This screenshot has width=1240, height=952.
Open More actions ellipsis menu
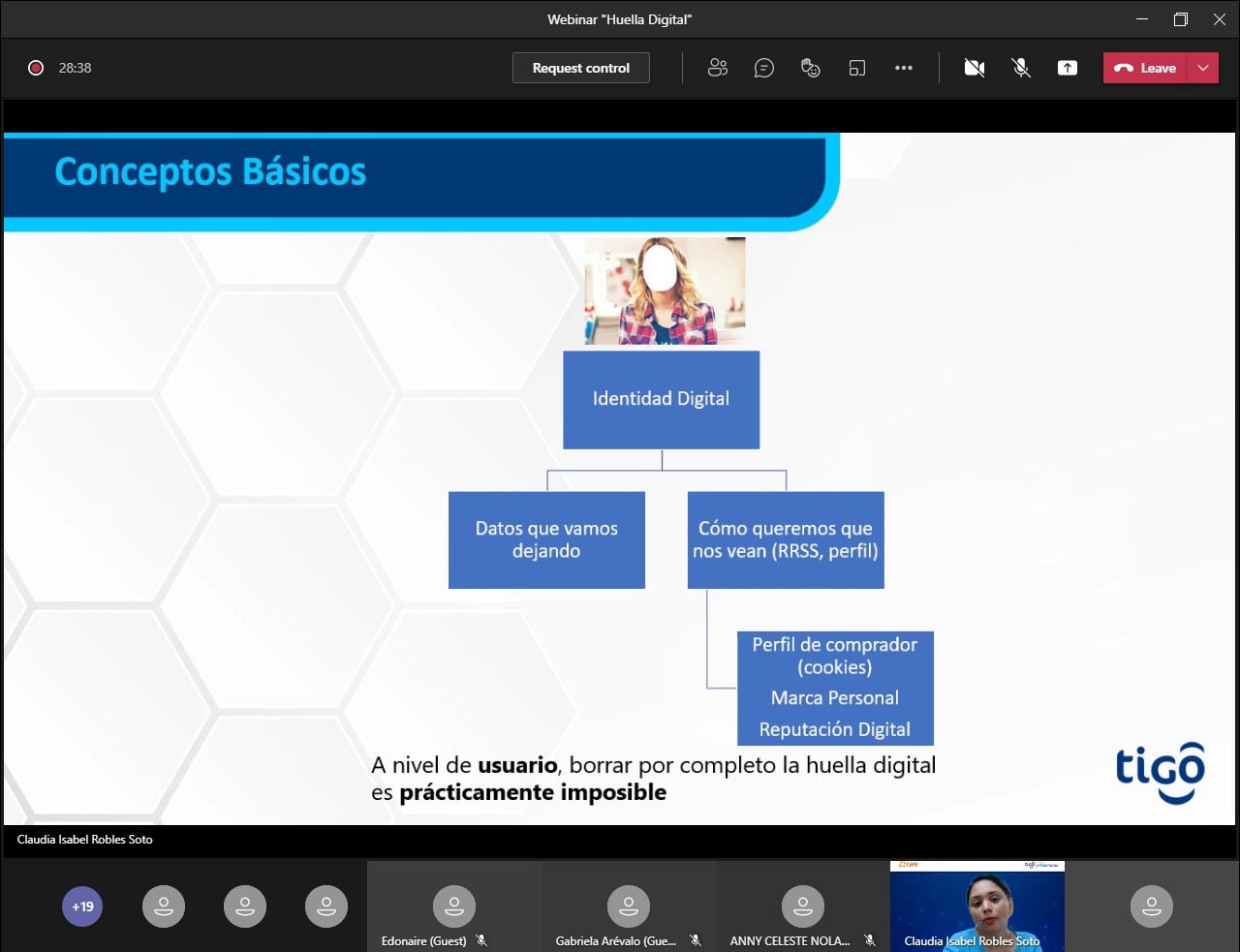click(x=904, y=68)
